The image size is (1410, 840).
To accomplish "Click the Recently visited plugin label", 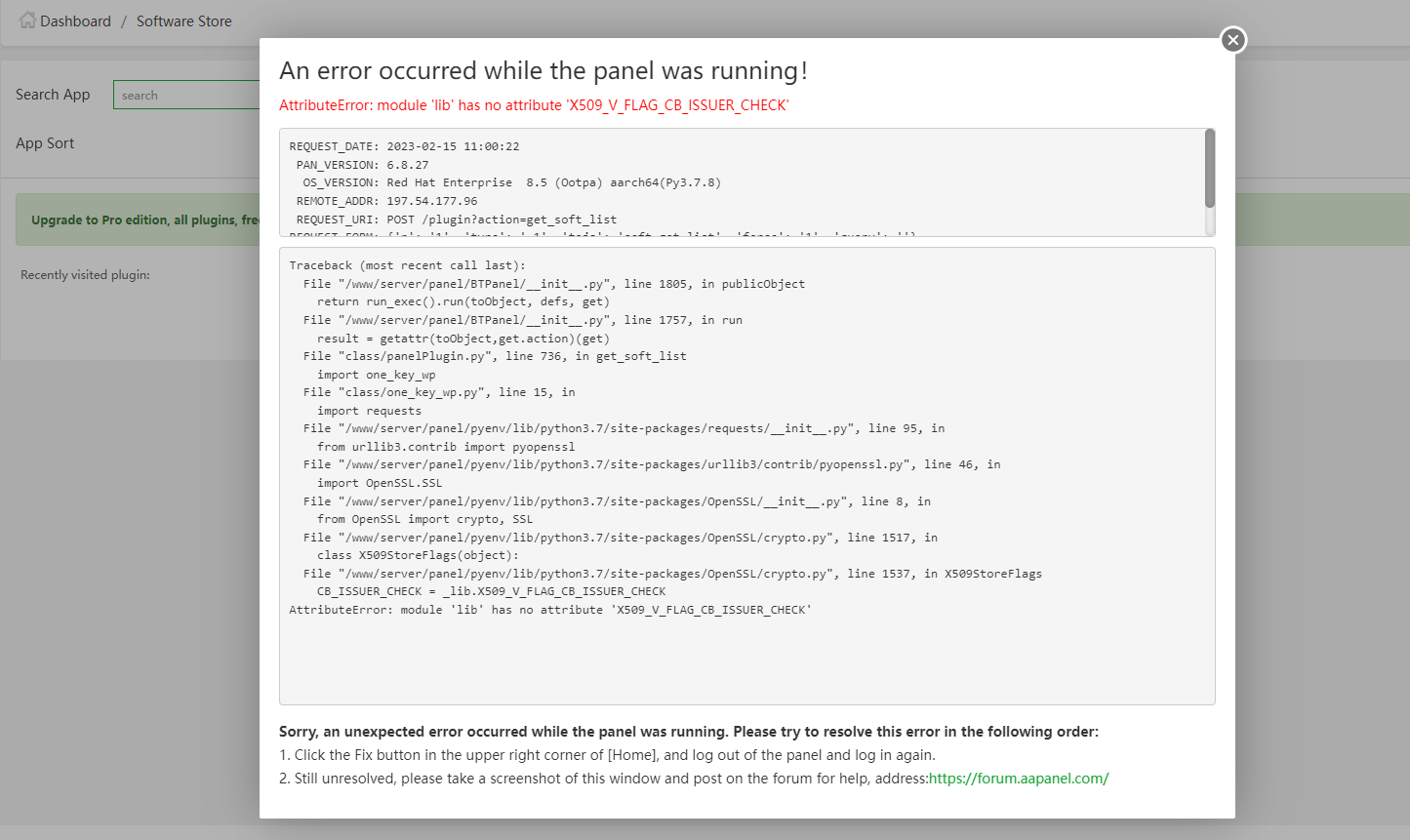I will point(85,275).
